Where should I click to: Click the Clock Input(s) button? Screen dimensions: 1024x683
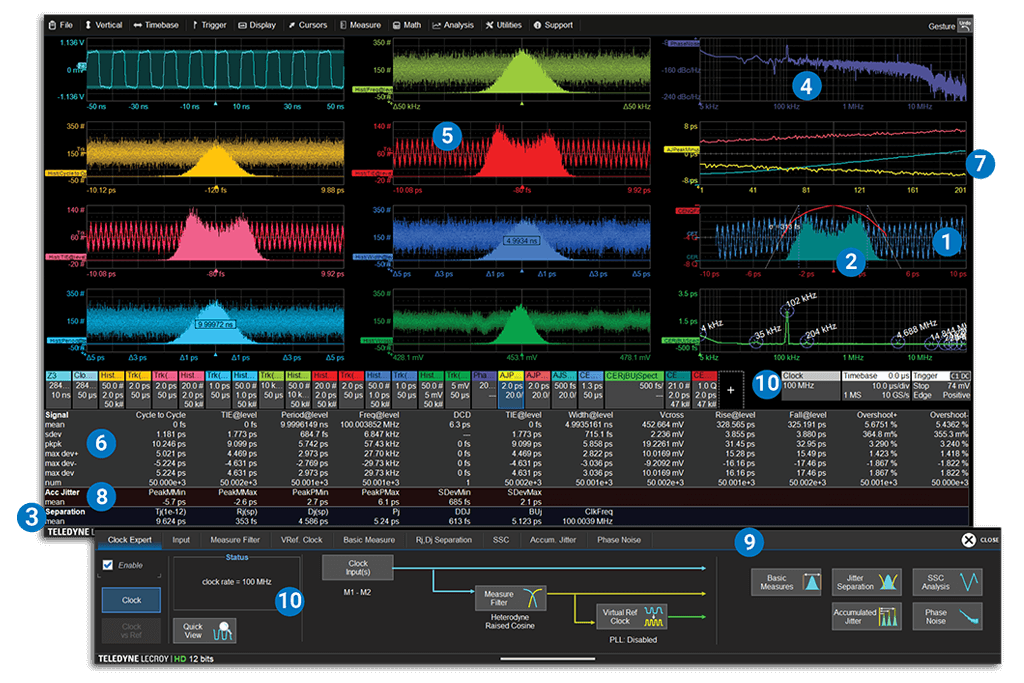pos(357,569)
